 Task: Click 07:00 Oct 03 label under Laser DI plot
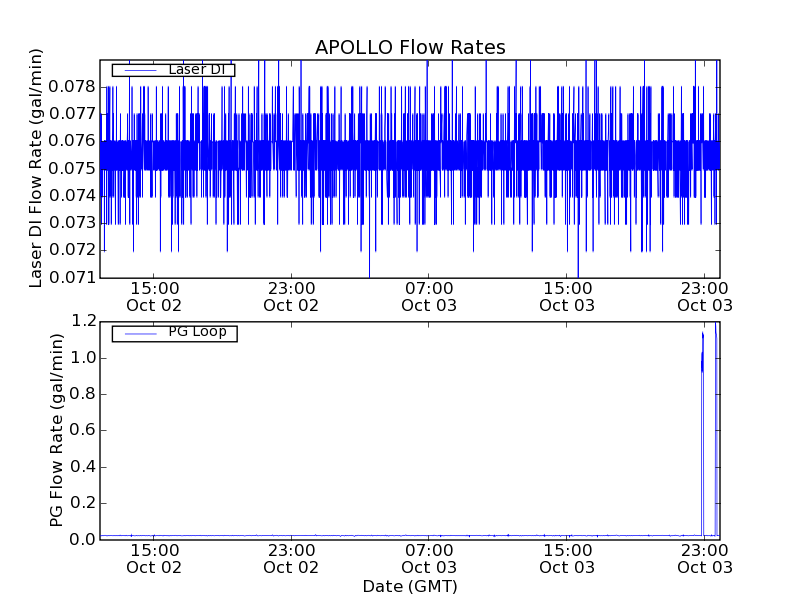pyautogui.click(x=429, y=295)
